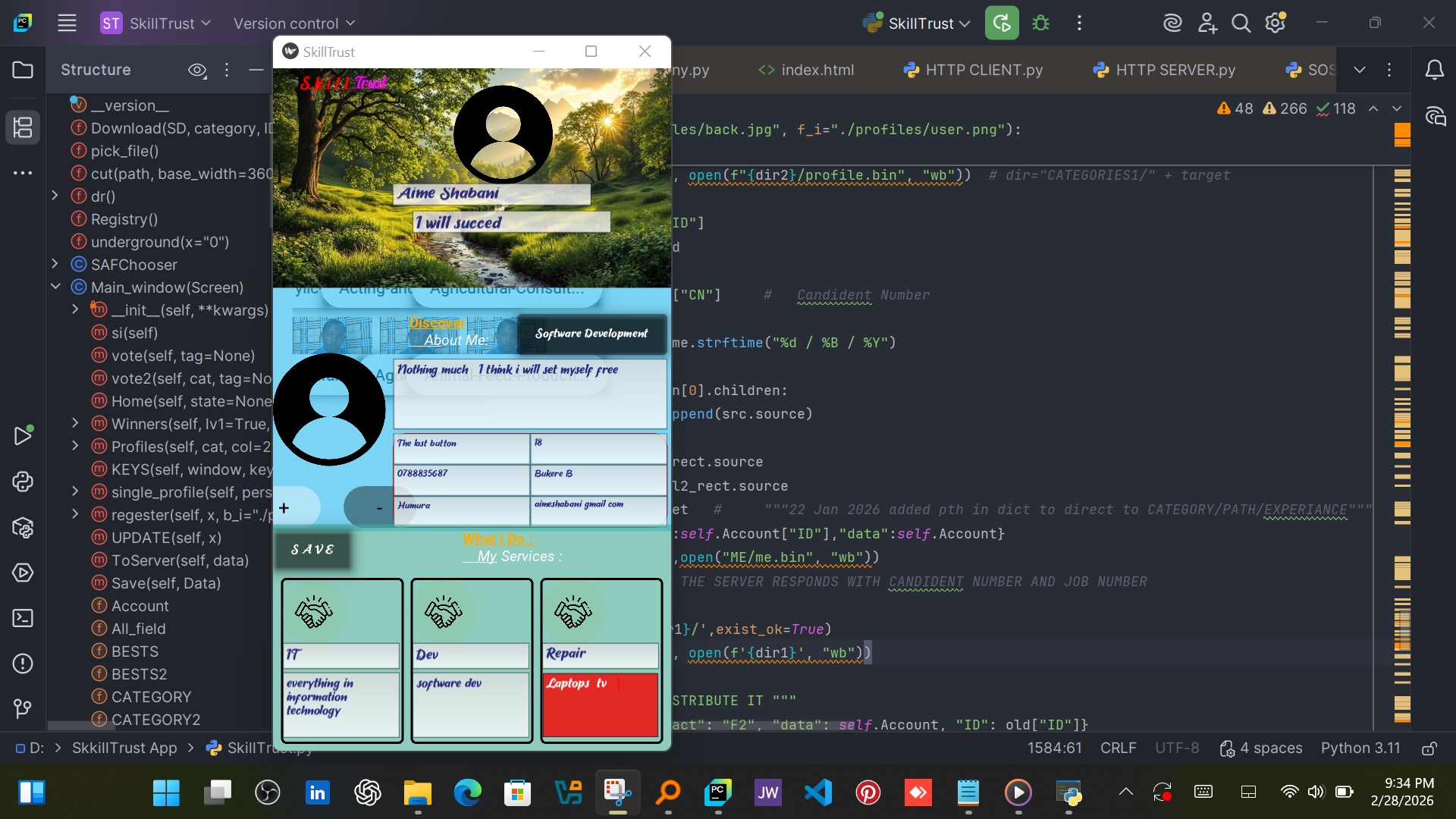Toggle Structure view options eye icon
This screenshot has height=819, width=1456.
[x=197, y=70]
